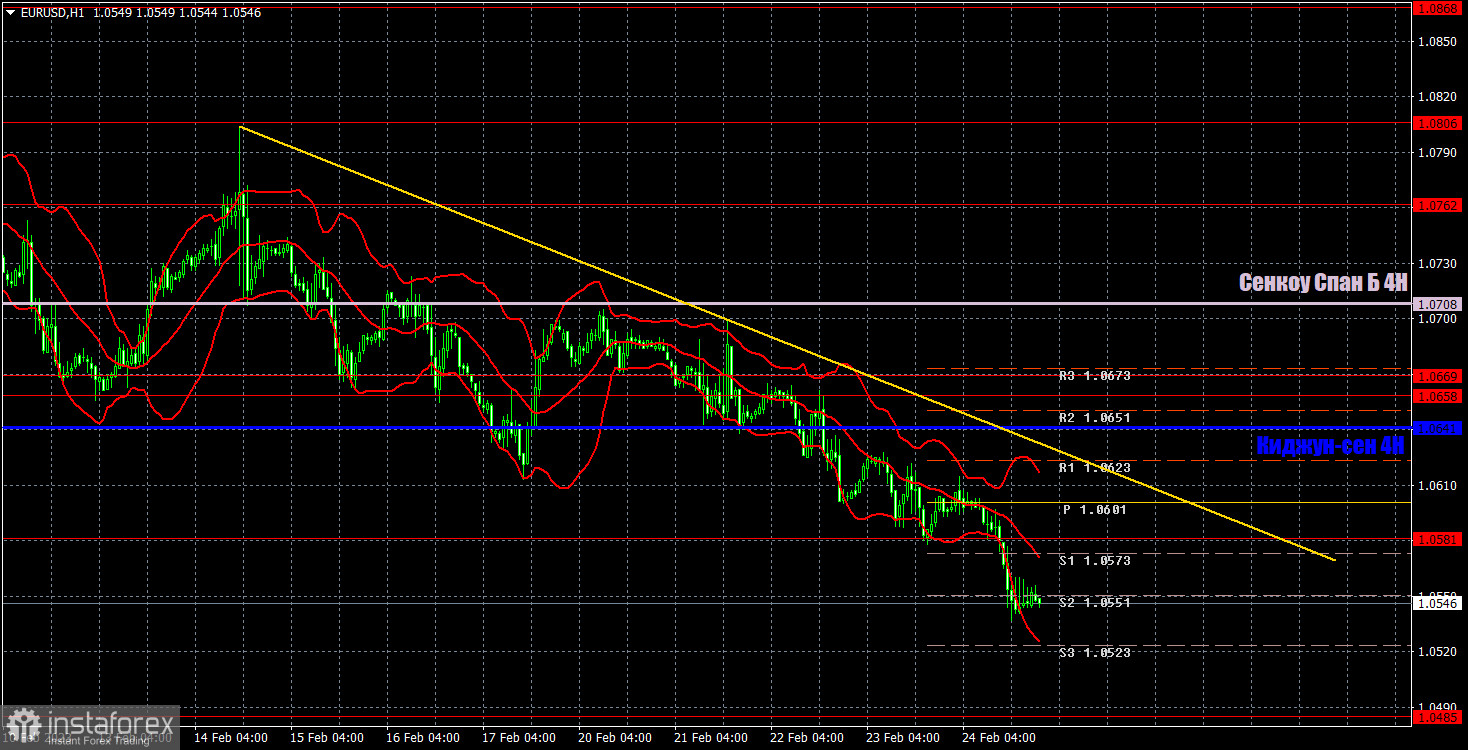Click the red 1.0485 price tag
The image size is (1468, 750).
1439,716
